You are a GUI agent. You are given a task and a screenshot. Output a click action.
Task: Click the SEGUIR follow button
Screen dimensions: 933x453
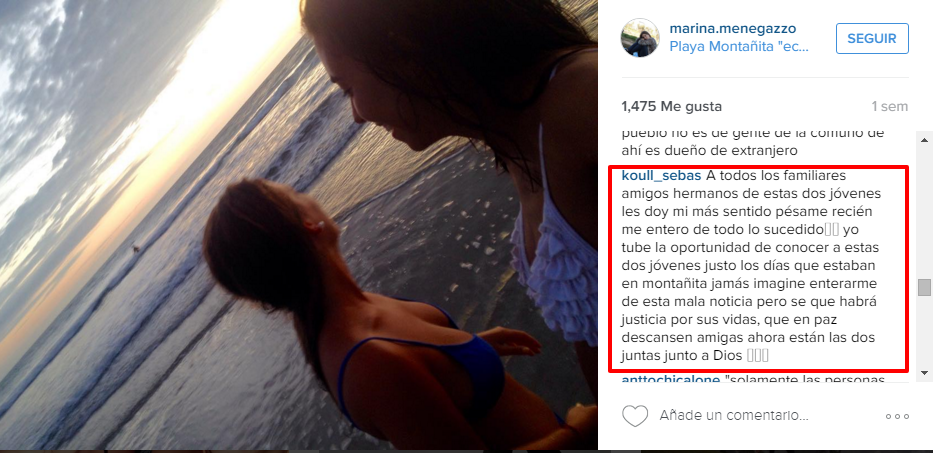tap(872, 39)
